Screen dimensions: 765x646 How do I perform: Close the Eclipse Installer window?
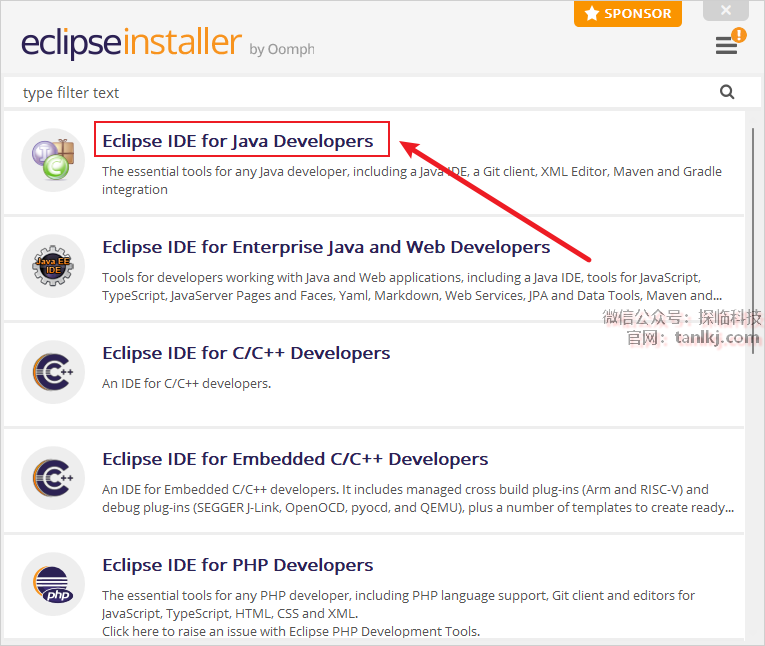click(725, 10)
